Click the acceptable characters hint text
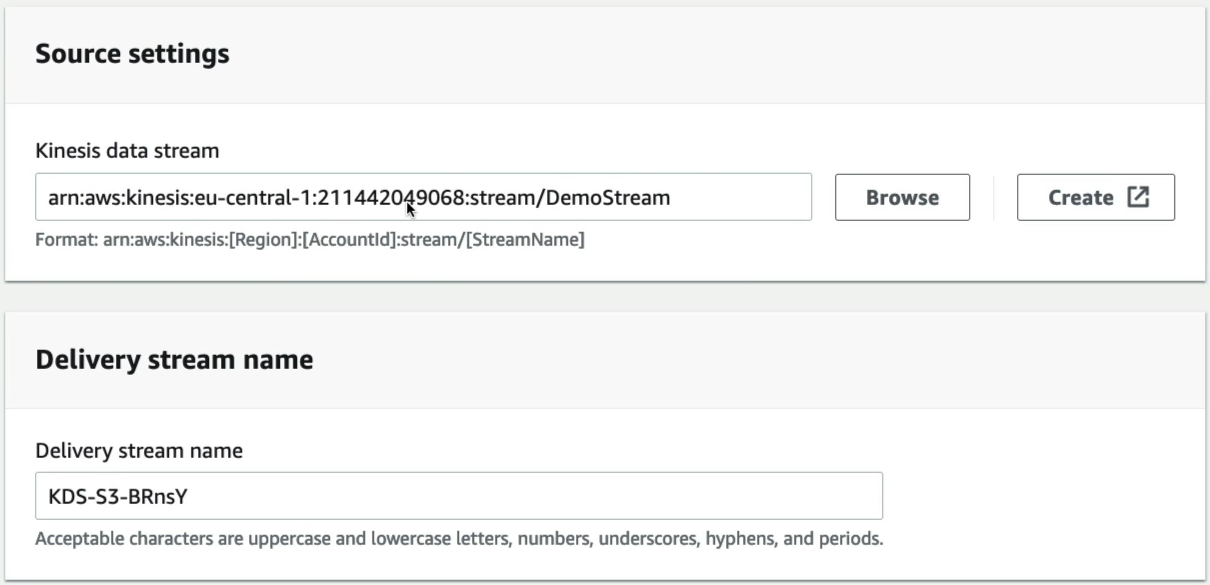 point(459,539)
